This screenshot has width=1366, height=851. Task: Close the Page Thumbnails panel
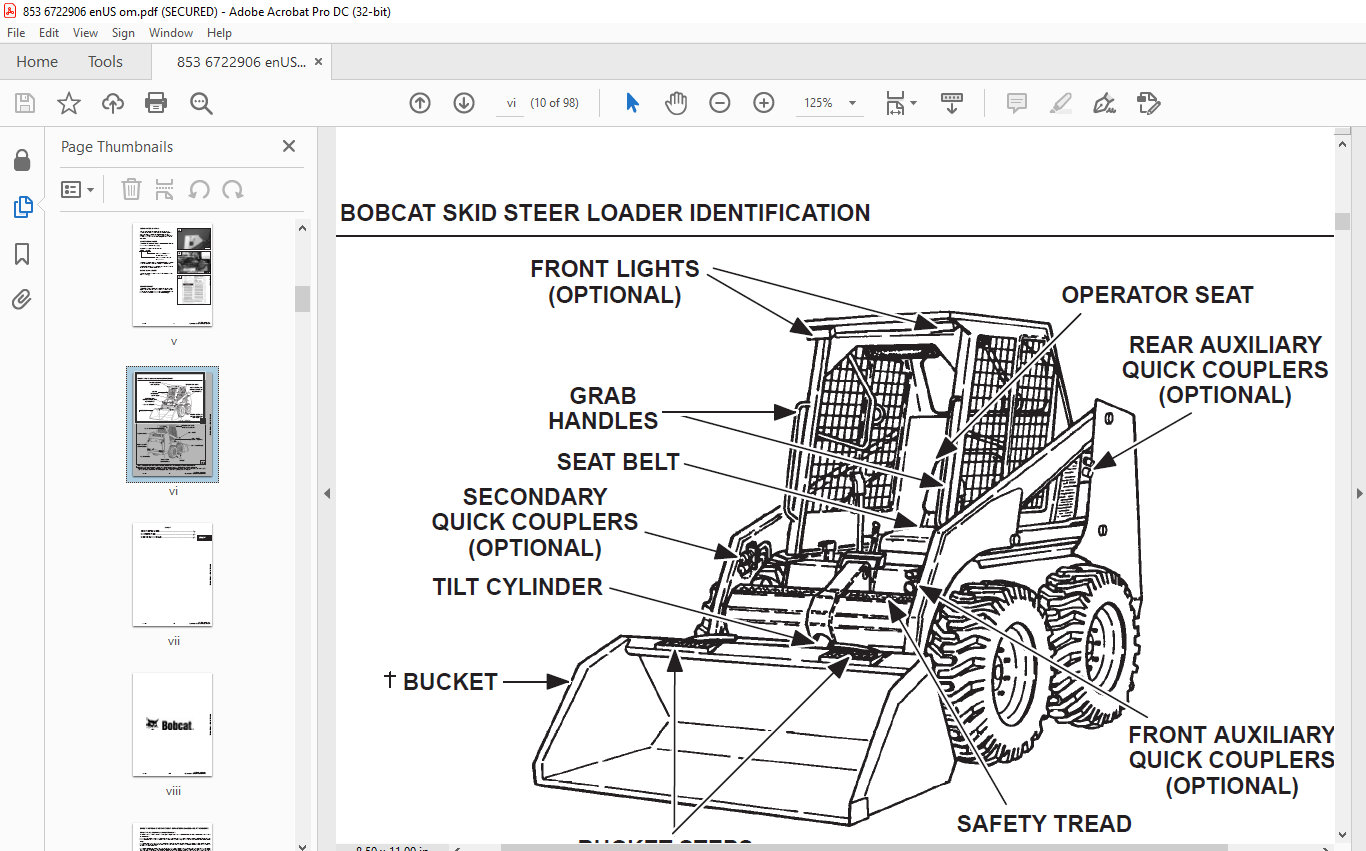point(289,146)
